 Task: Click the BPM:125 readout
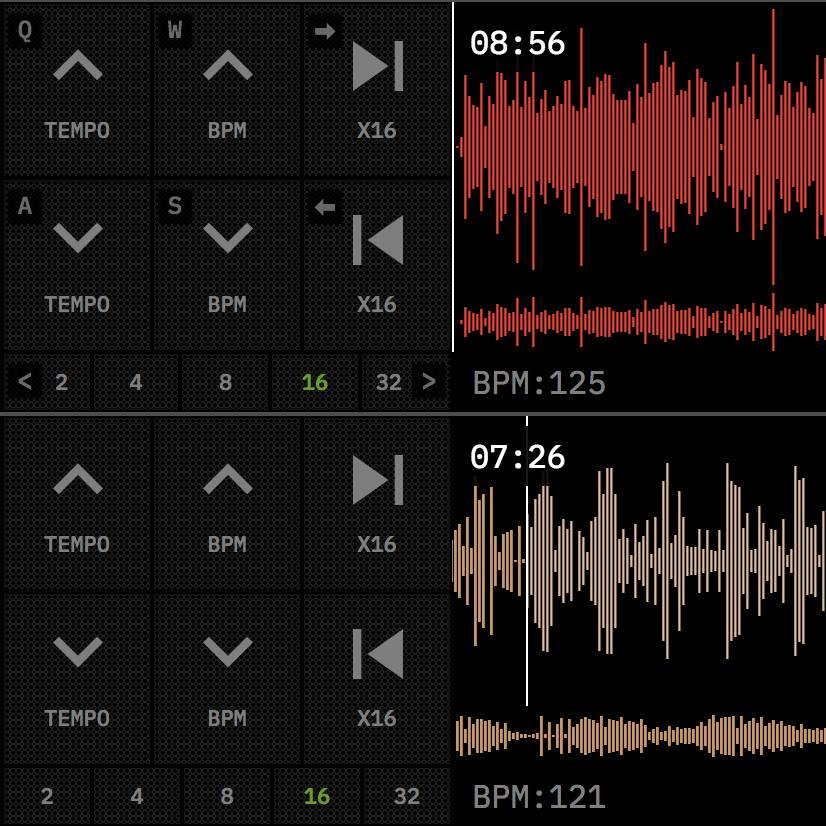[x=539, y=383]
